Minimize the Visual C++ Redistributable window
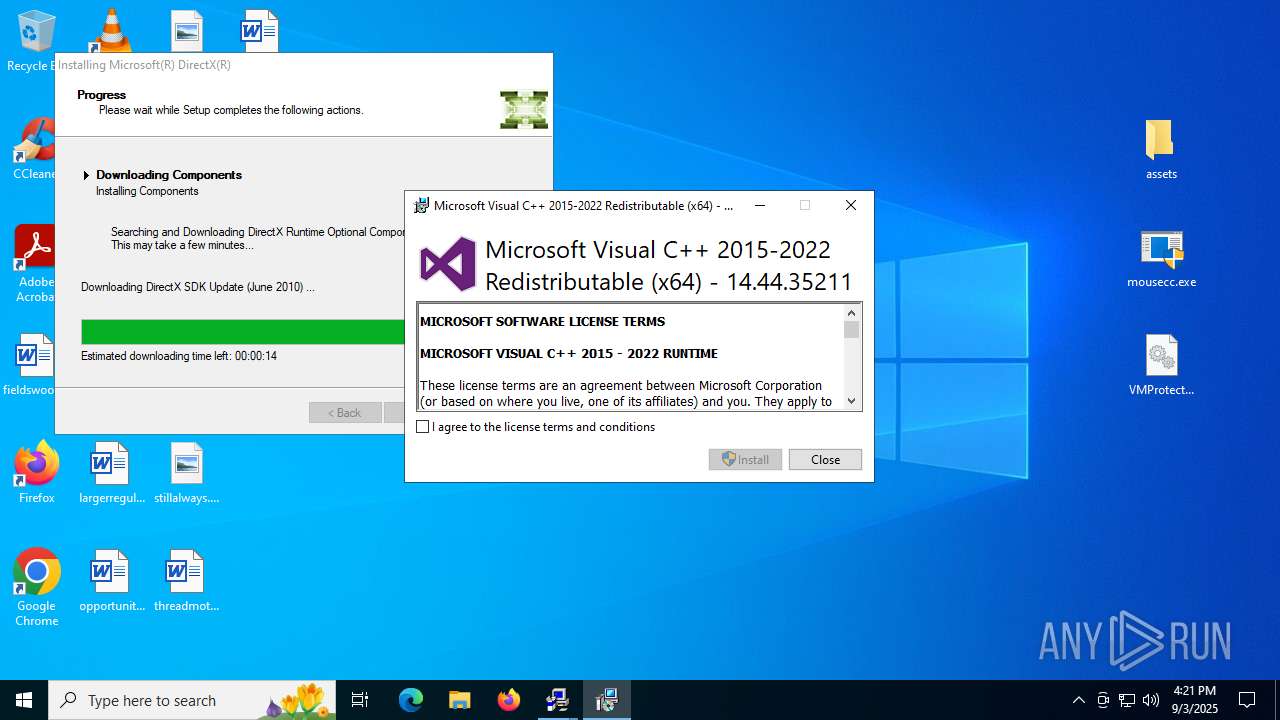This screenshot has height=720, width=1280. pos(760,206)
